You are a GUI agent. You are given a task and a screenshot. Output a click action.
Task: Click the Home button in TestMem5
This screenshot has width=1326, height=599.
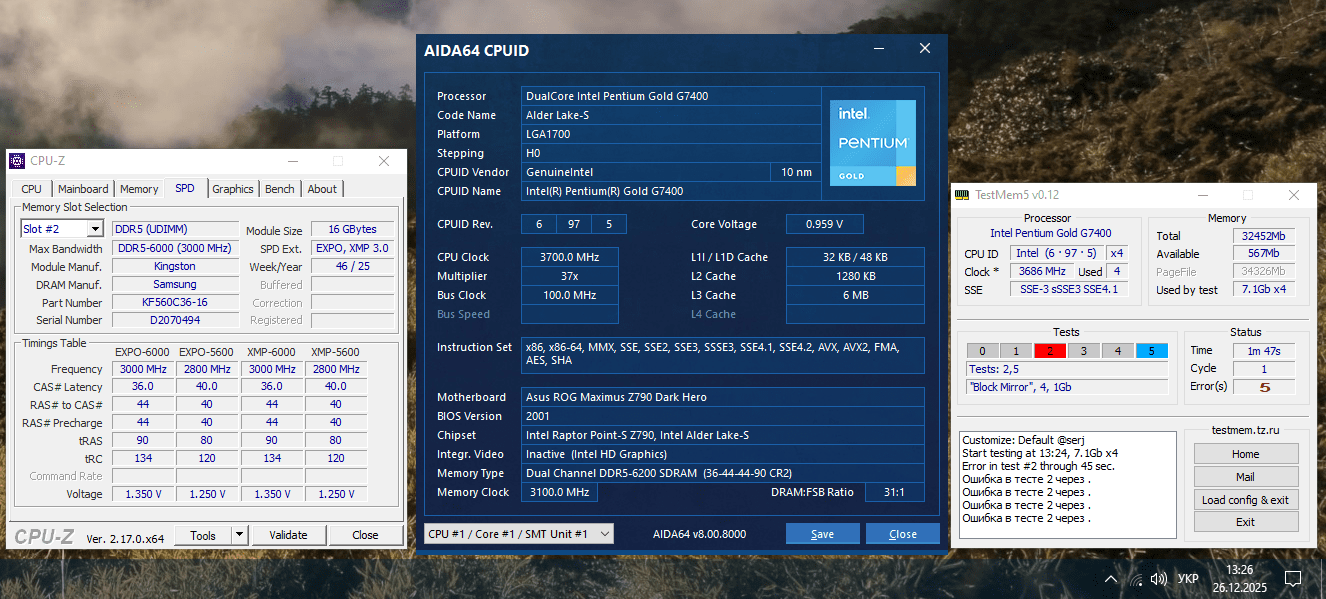1245,454
